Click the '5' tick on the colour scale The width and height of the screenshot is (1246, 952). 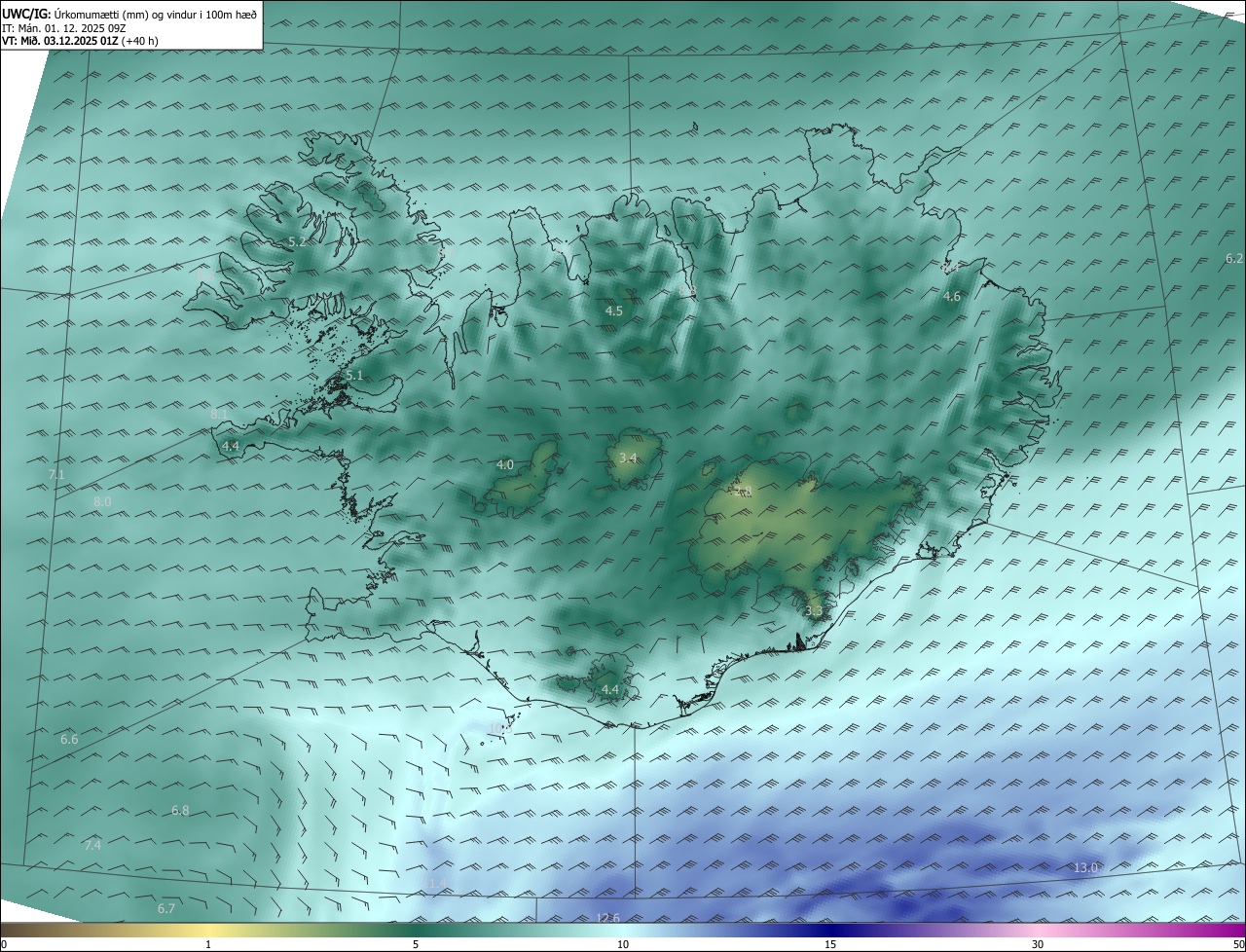(x=416, y=944)
